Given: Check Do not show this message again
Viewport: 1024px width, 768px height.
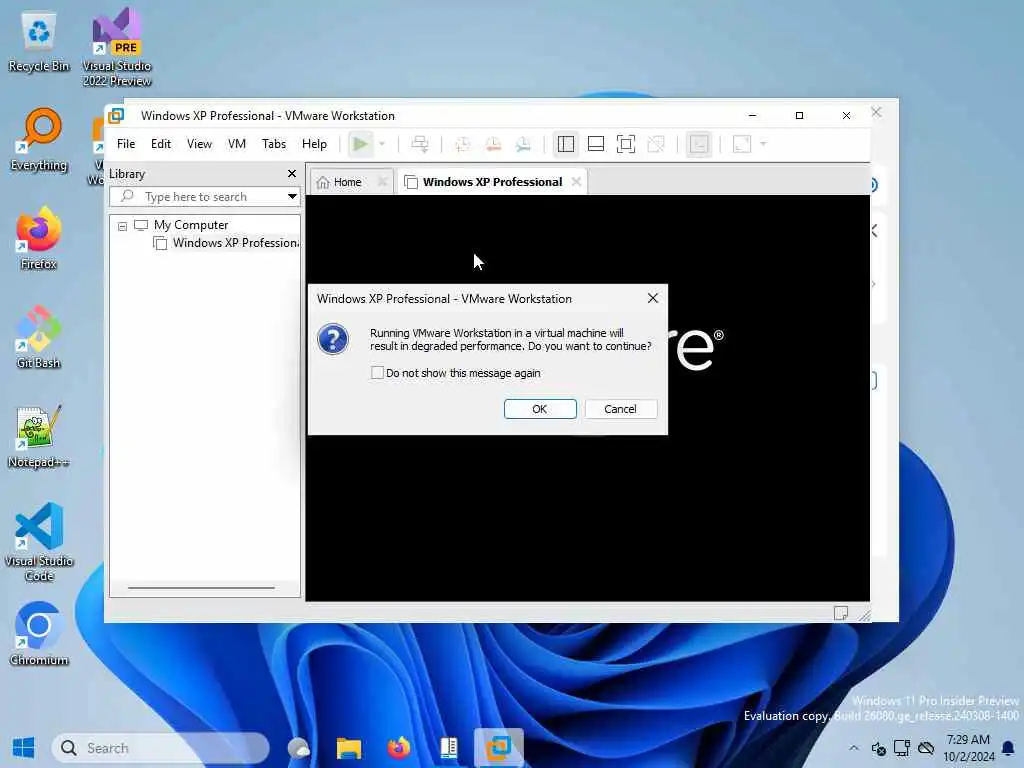Looking at the screenshot, I should click(377, 373).
